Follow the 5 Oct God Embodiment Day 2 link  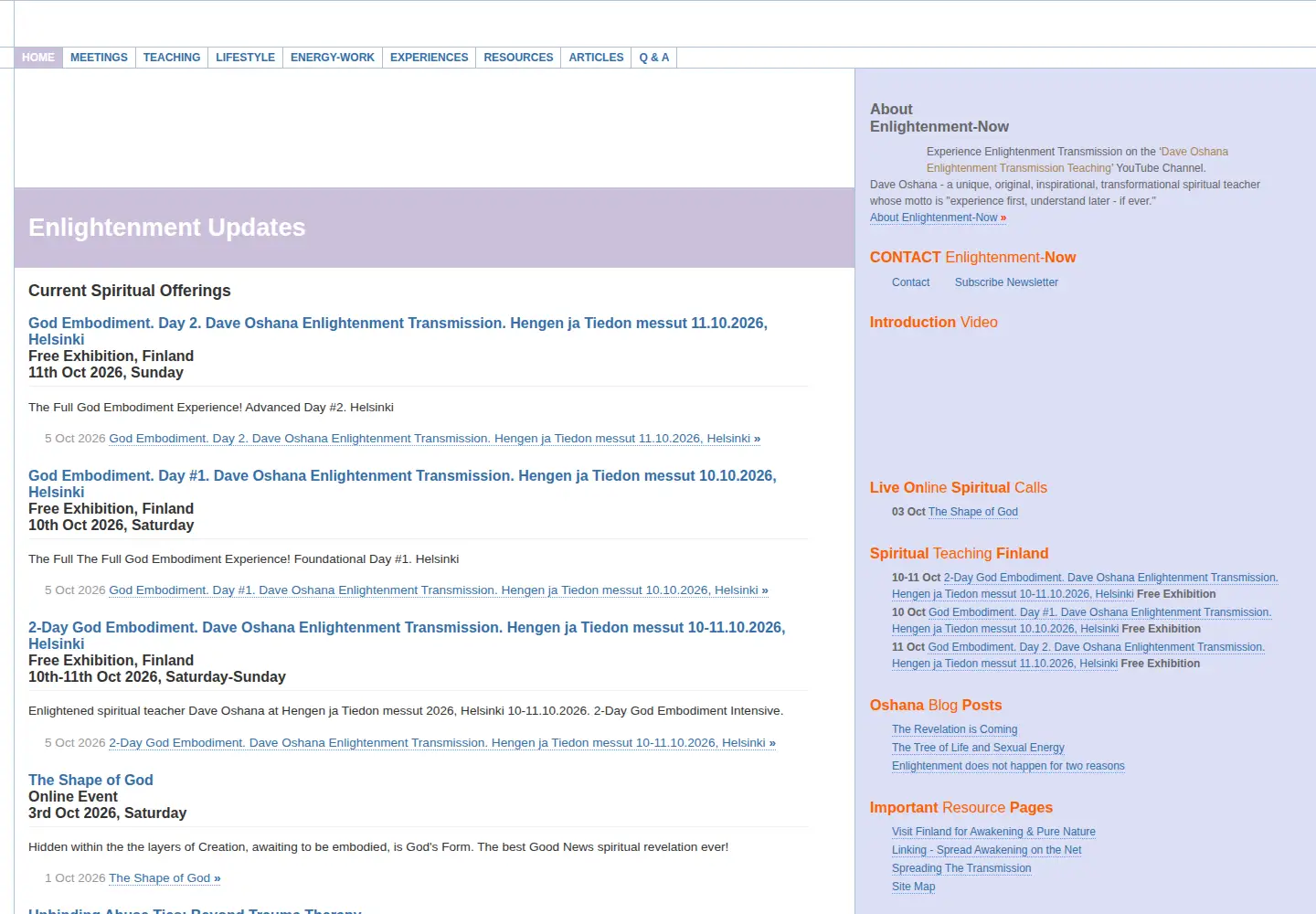coord(434,439)
